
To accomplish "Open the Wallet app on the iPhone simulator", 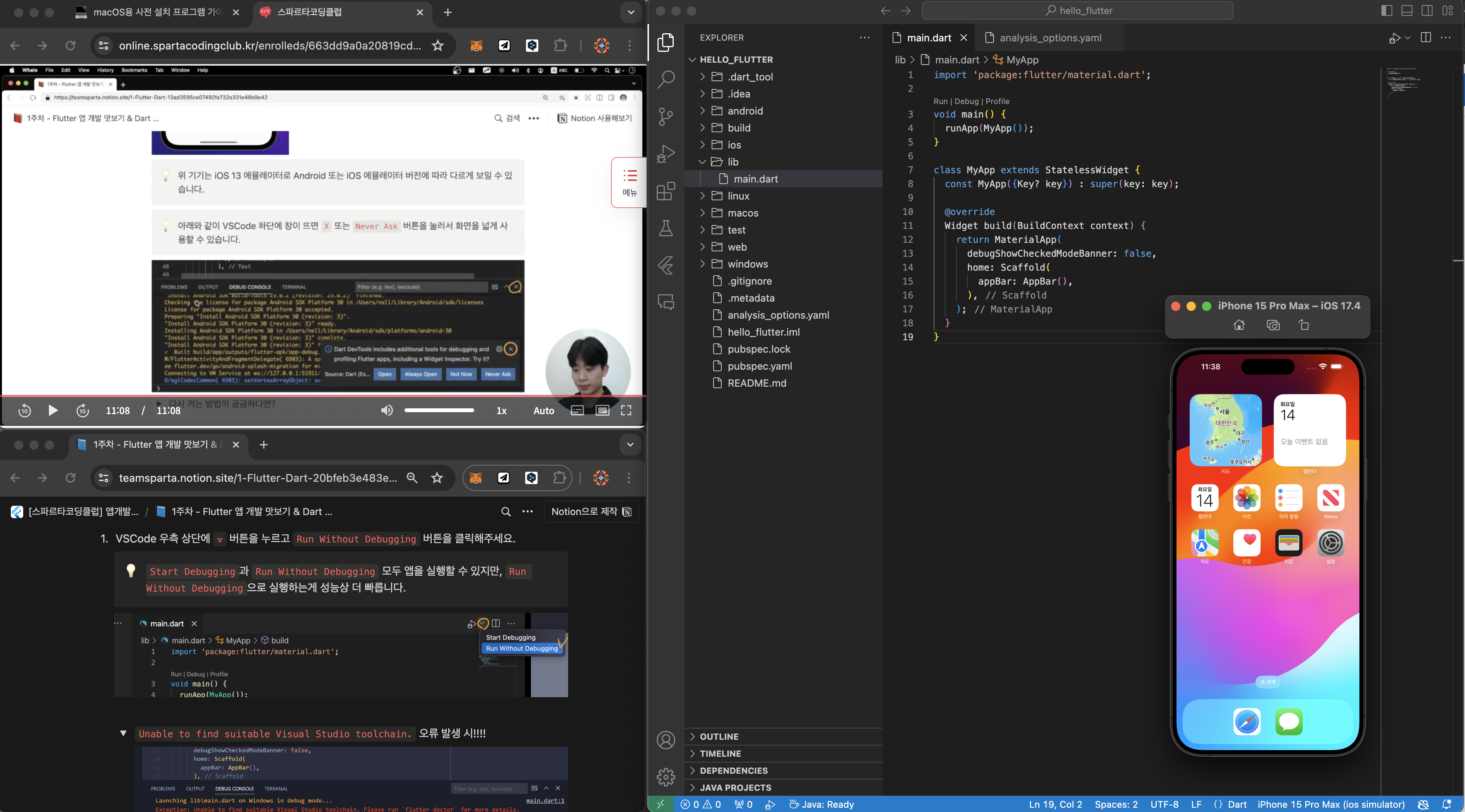I will click(x=1289, y=542).
